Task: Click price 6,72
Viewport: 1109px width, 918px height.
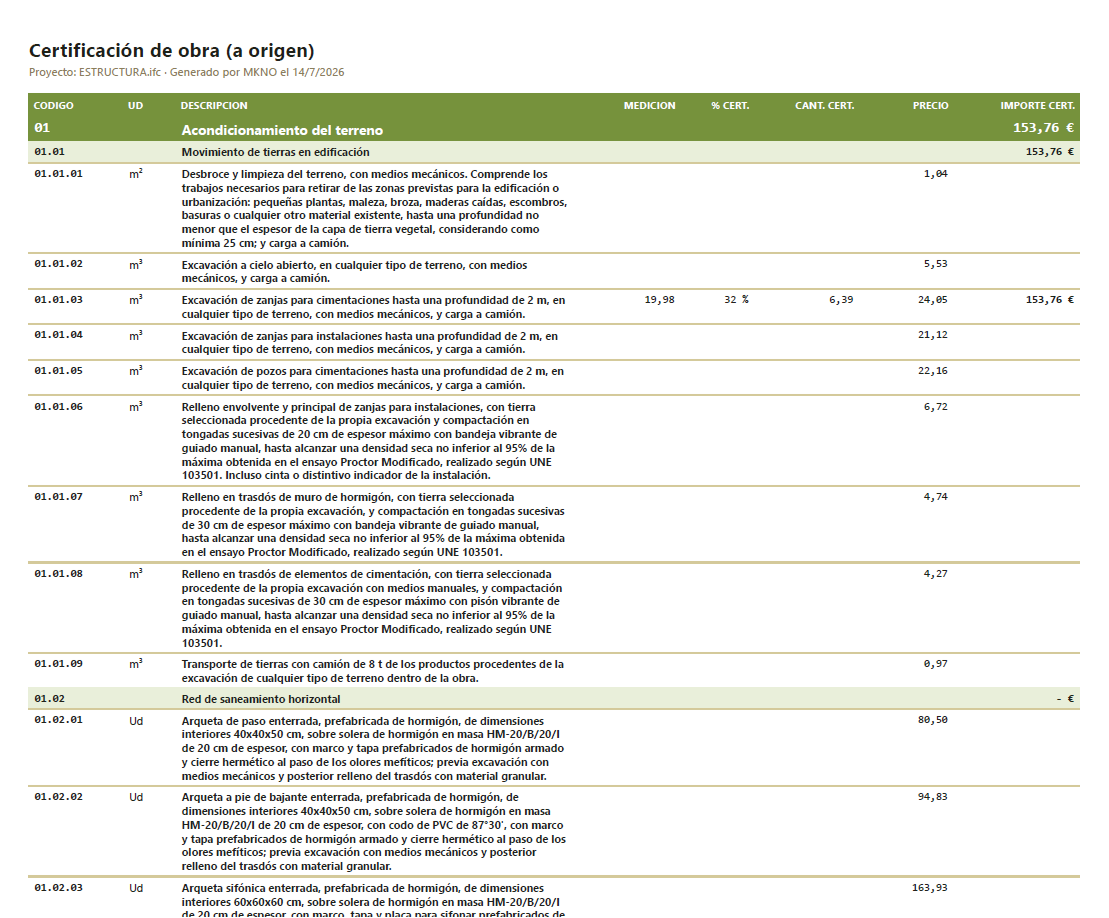Action: [935, 407]
